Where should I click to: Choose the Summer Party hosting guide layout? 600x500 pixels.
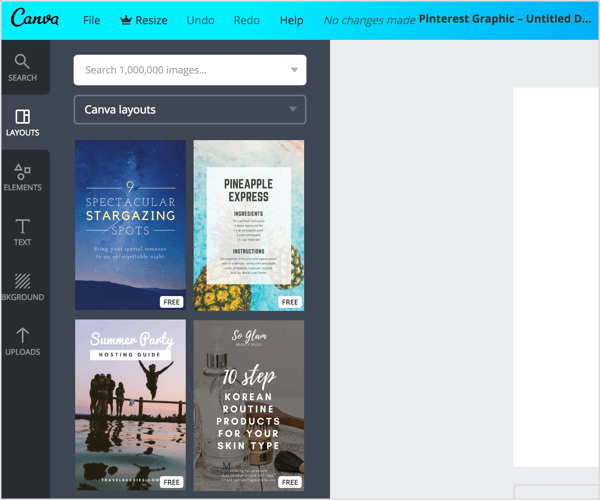click(x=130, y=405)
